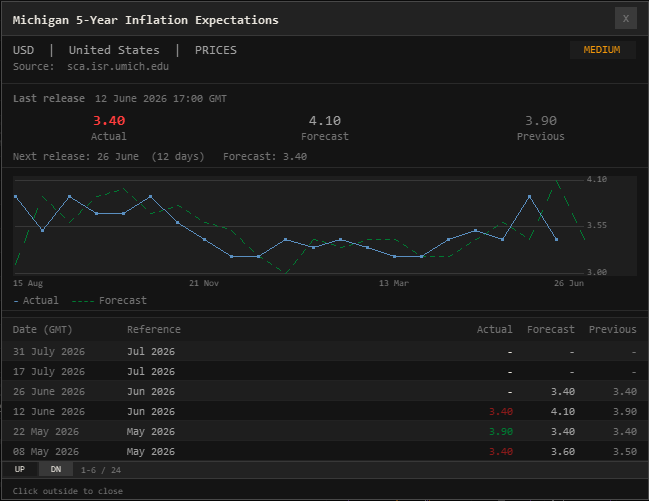
Task: Click the Forecast column header in table
Action: tap(550, 330)
